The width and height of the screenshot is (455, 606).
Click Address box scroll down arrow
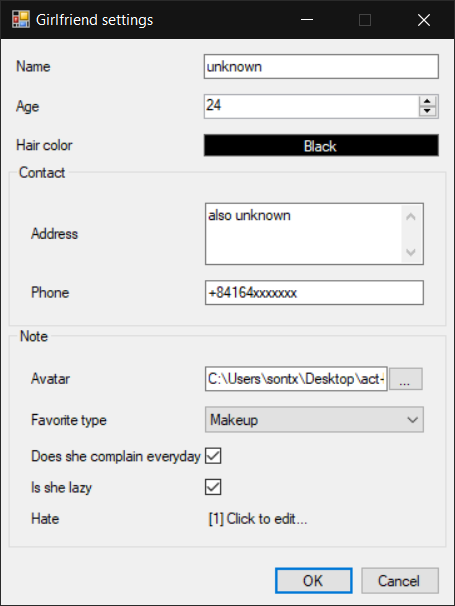(x=411, y=252)
